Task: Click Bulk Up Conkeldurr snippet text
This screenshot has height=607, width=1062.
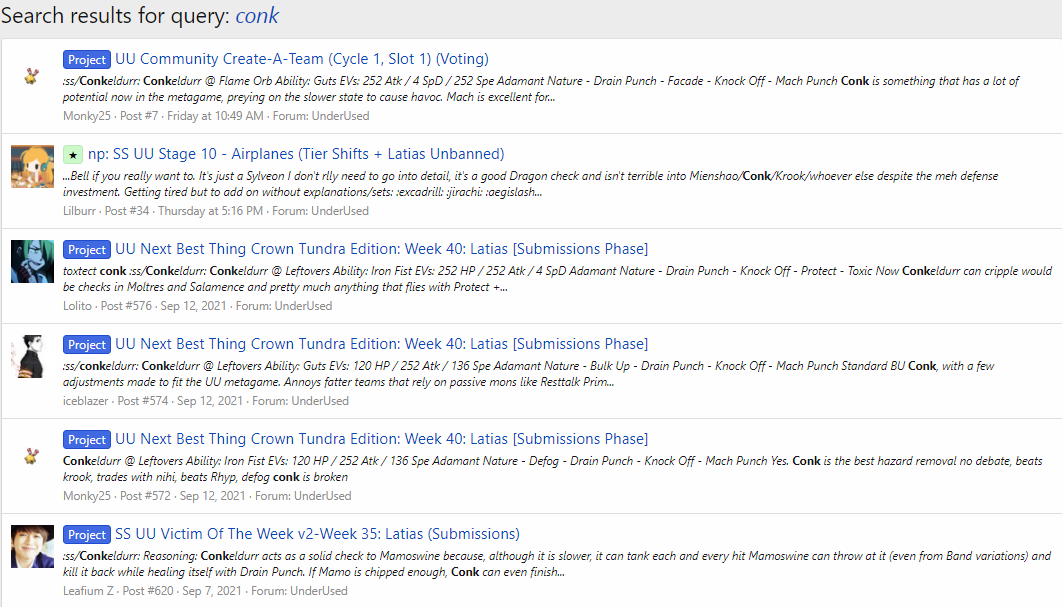Action: tap(528, 373)
